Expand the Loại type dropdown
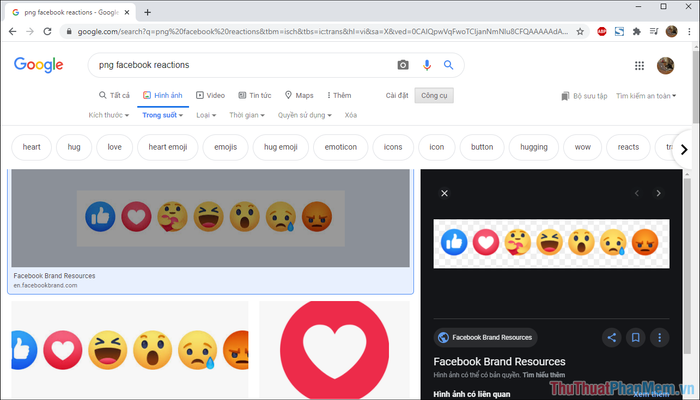Image resolution: width=700 pixels, height=400 pixels. pyautogui.click(x=206, y=115)
